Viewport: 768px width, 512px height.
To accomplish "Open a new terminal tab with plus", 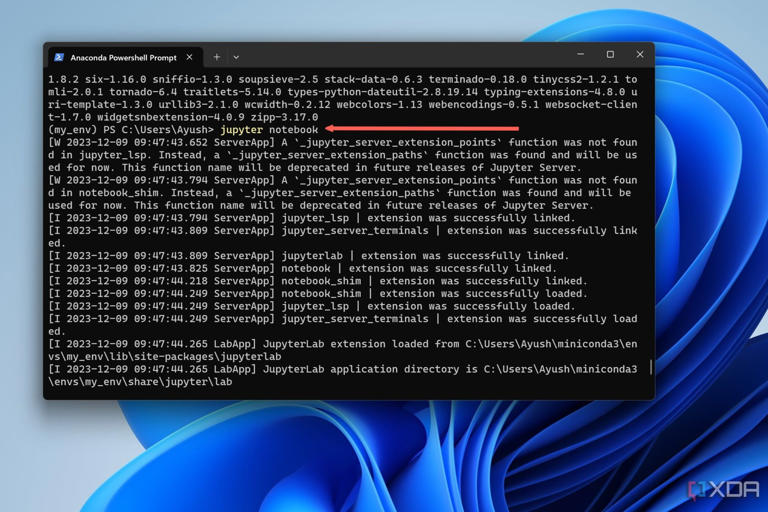I will (x=216, y=57).
